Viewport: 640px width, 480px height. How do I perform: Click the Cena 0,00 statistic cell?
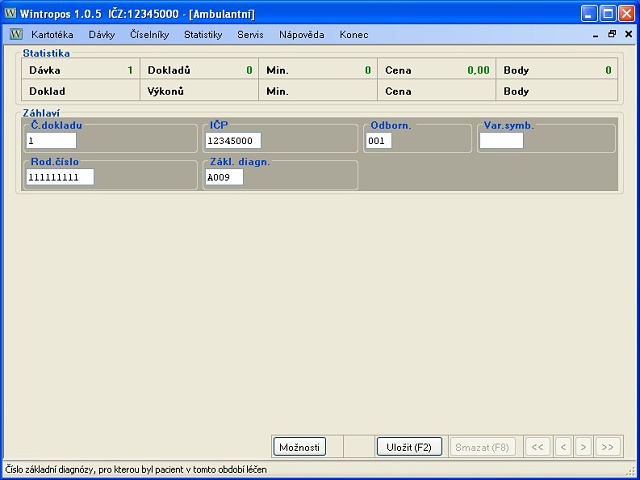pos(437,70)
